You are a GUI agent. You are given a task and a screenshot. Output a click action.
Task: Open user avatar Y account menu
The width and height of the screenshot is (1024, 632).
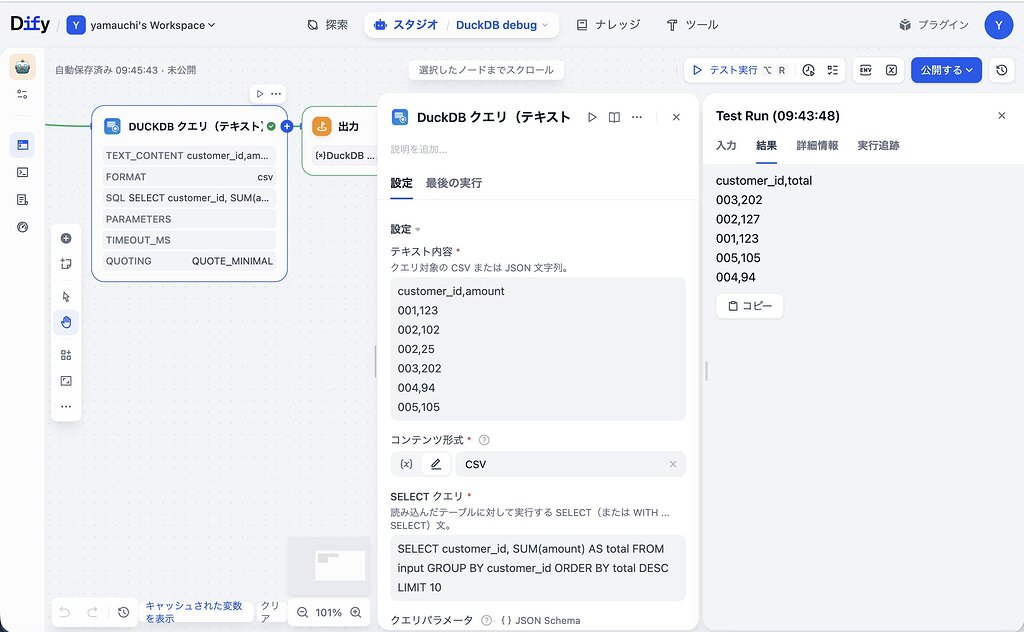(x=999, y=25)
